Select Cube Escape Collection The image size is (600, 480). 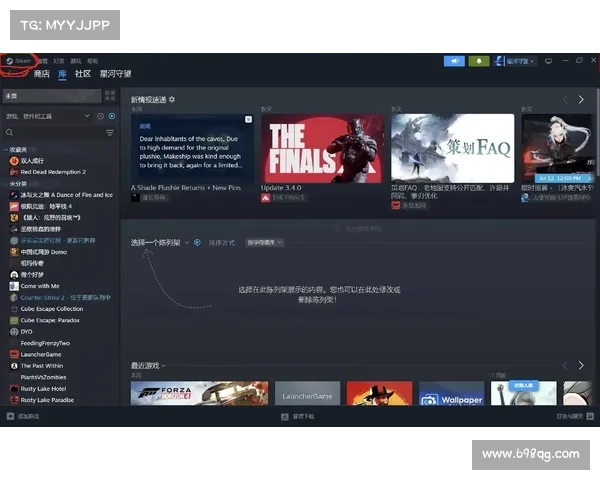(x=52, y=309)
